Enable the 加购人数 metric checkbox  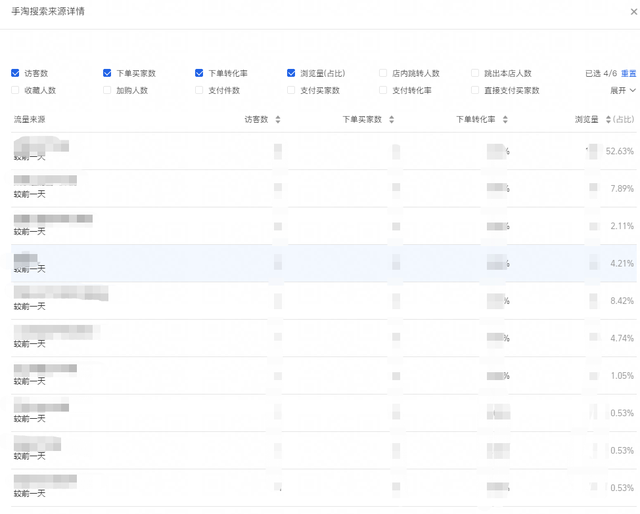tap(107, 90)
